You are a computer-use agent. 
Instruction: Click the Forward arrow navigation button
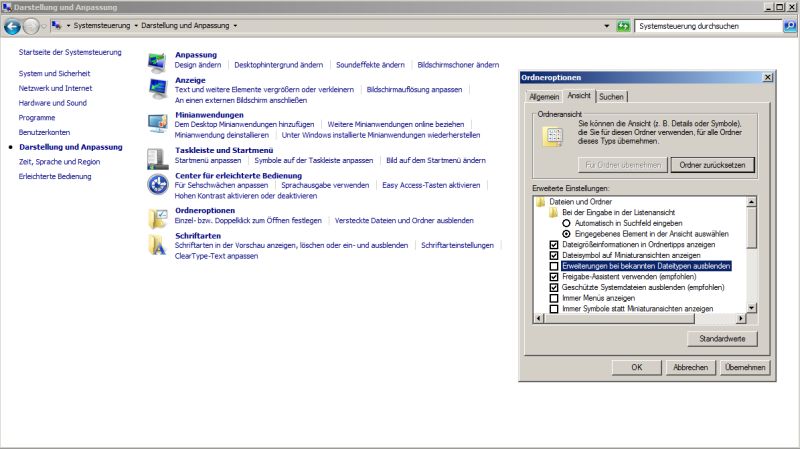(31, 26)
